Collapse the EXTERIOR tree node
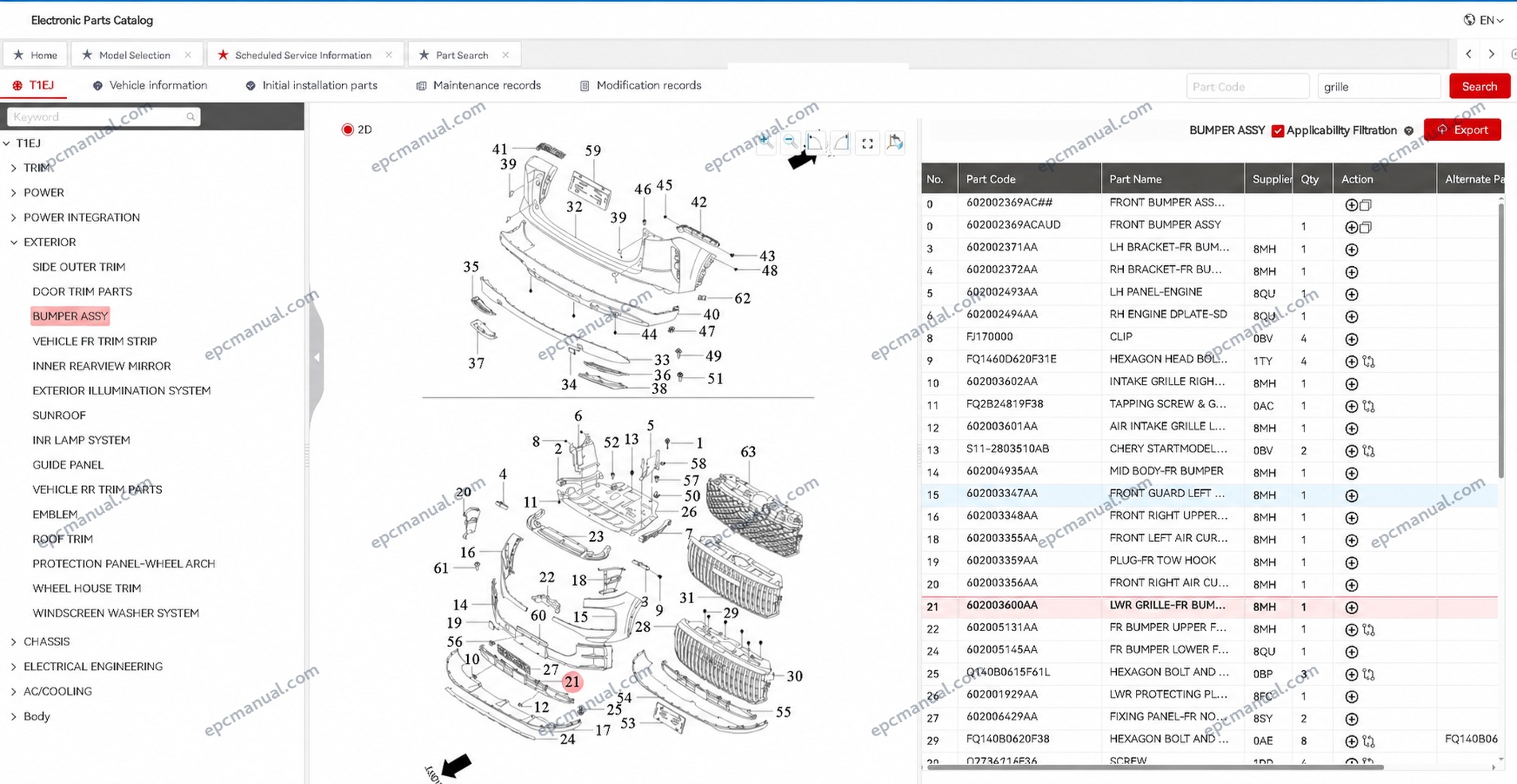 click(x=14, y=242)
